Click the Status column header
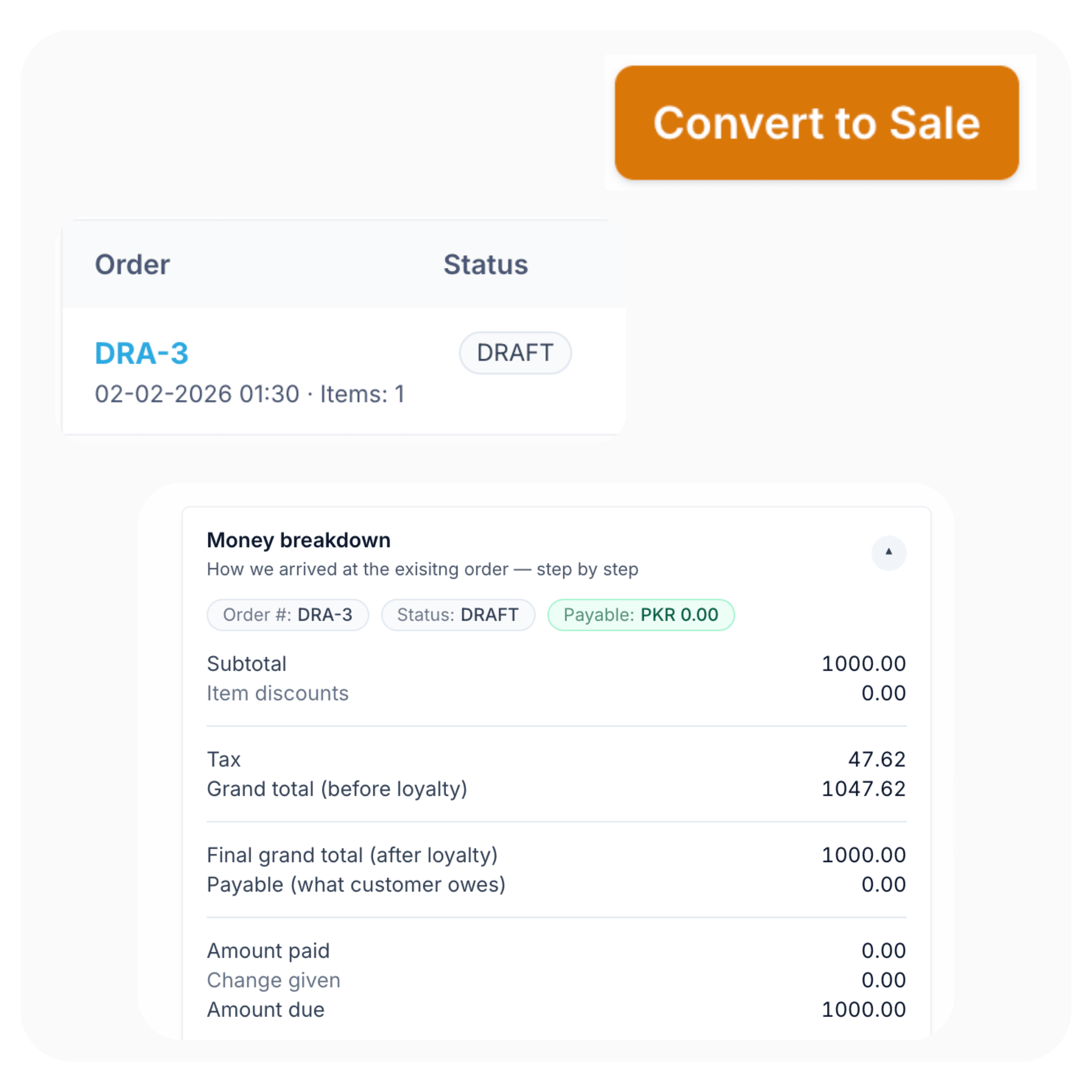This screenshot has width=1092, height=1092. click(485, 264)
